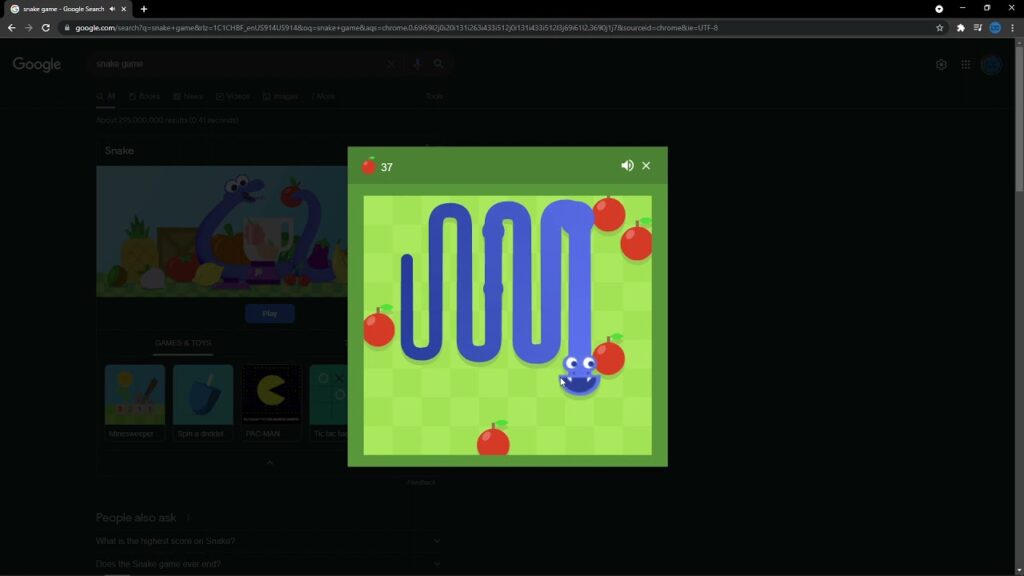Screen dimensions: 1024x576
Task: Open the Chrome extensions puzzle icon
Action: [961, 27]
